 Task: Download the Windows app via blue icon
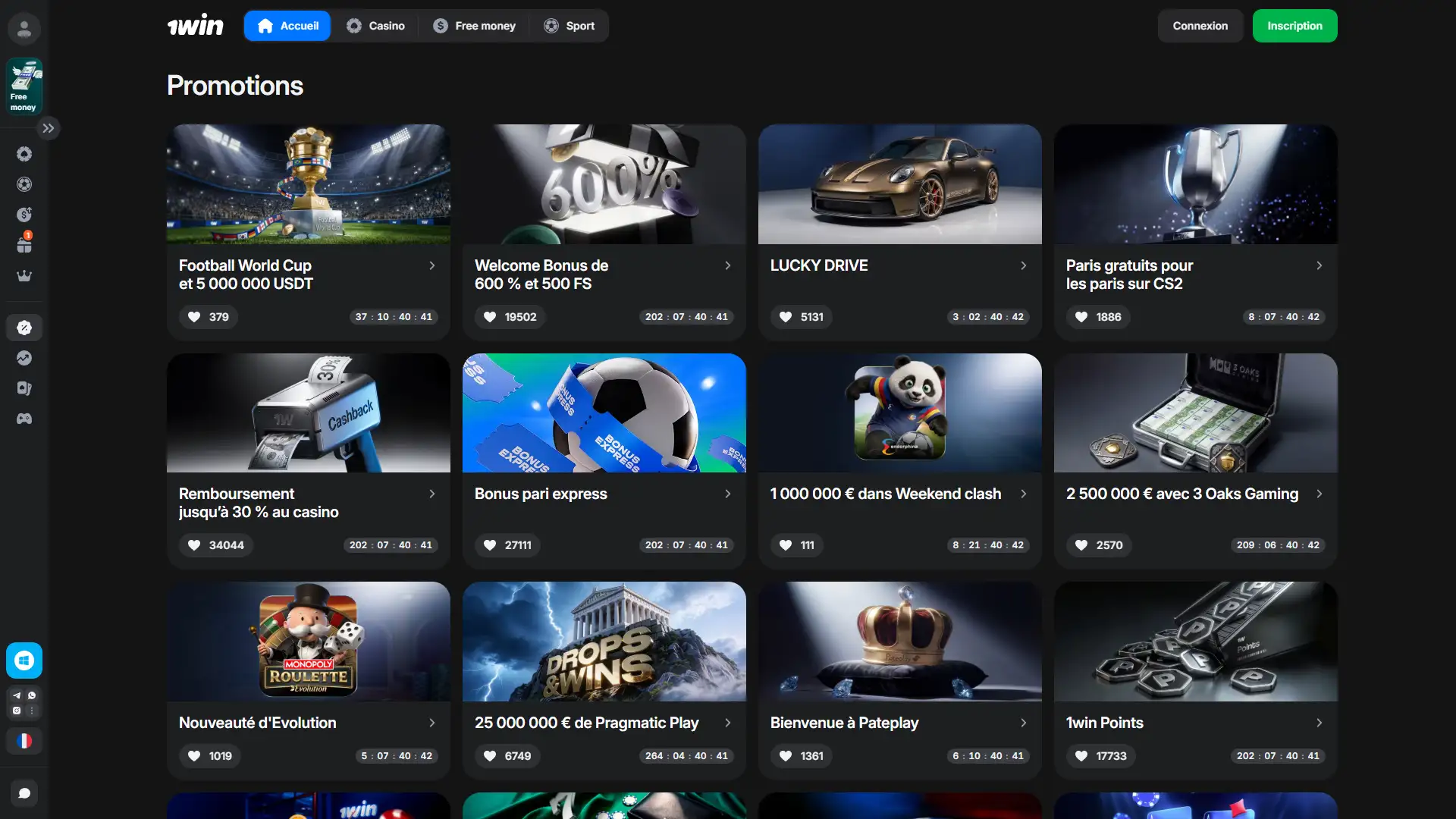click(24, 661)
